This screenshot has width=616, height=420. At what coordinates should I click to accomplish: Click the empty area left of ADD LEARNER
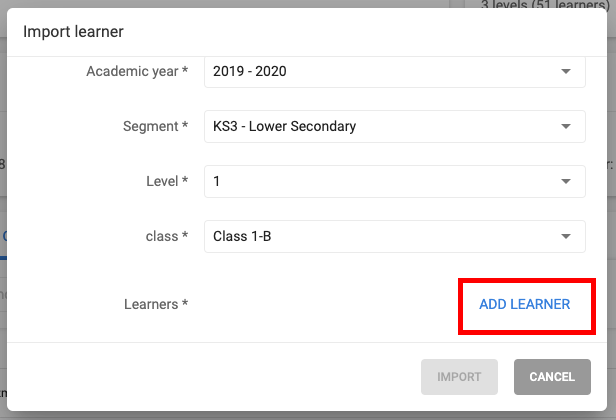(x=320, y=304)
